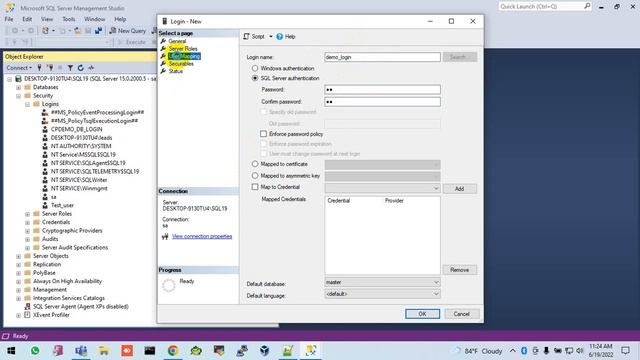Screen dimensions: 640x360
Task: Expand the Databases node
Action: click(x=18, y=87)
